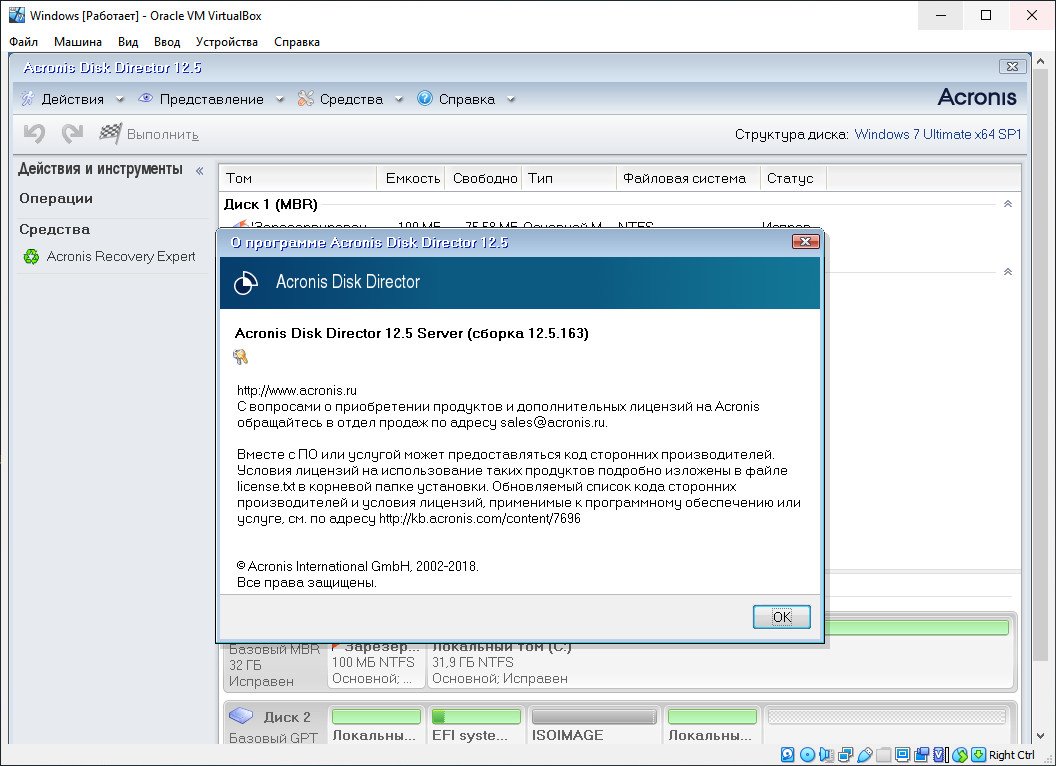
Task: Click the Выполнить execute button label
Action: point(162,134)
